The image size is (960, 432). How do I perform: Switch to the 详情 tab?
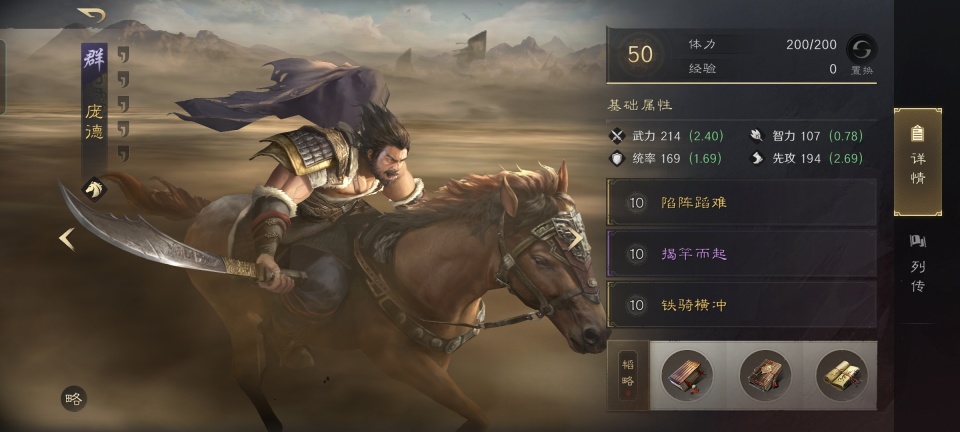(918, 162)
